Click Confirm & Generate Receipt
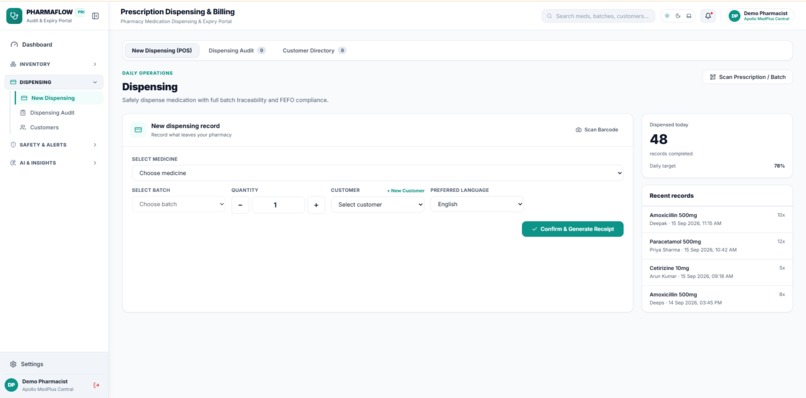This screenshot has height=398, width=806. click(x=573, y=229)
